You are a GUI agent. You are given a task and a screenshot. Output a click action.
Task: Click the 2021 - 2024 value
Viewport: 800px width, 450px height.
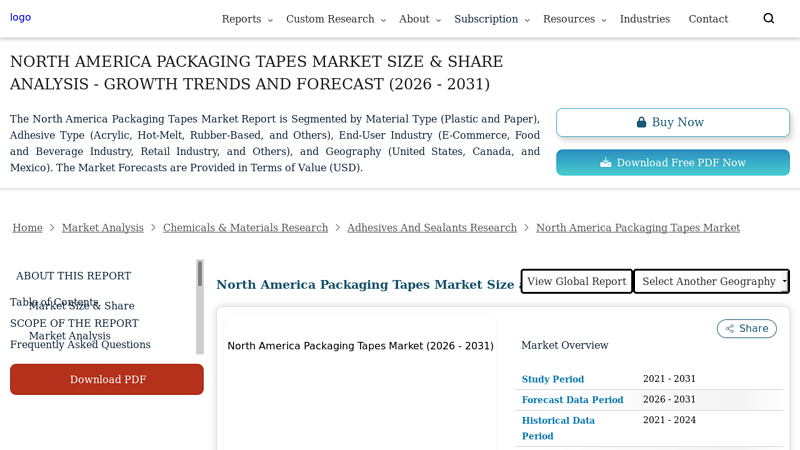click(669, 420)
